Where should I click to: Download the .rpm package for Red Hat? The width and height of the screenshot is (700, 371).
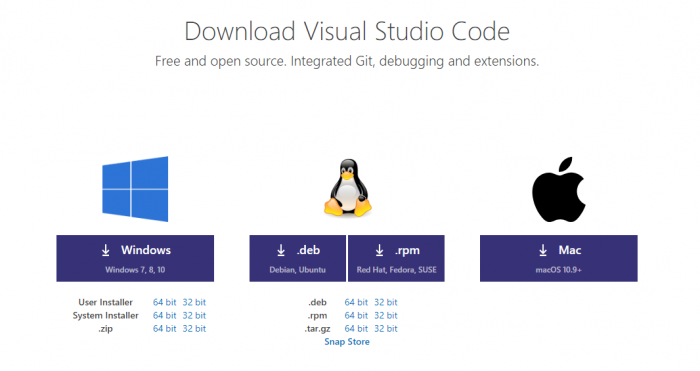pos(396,258)
